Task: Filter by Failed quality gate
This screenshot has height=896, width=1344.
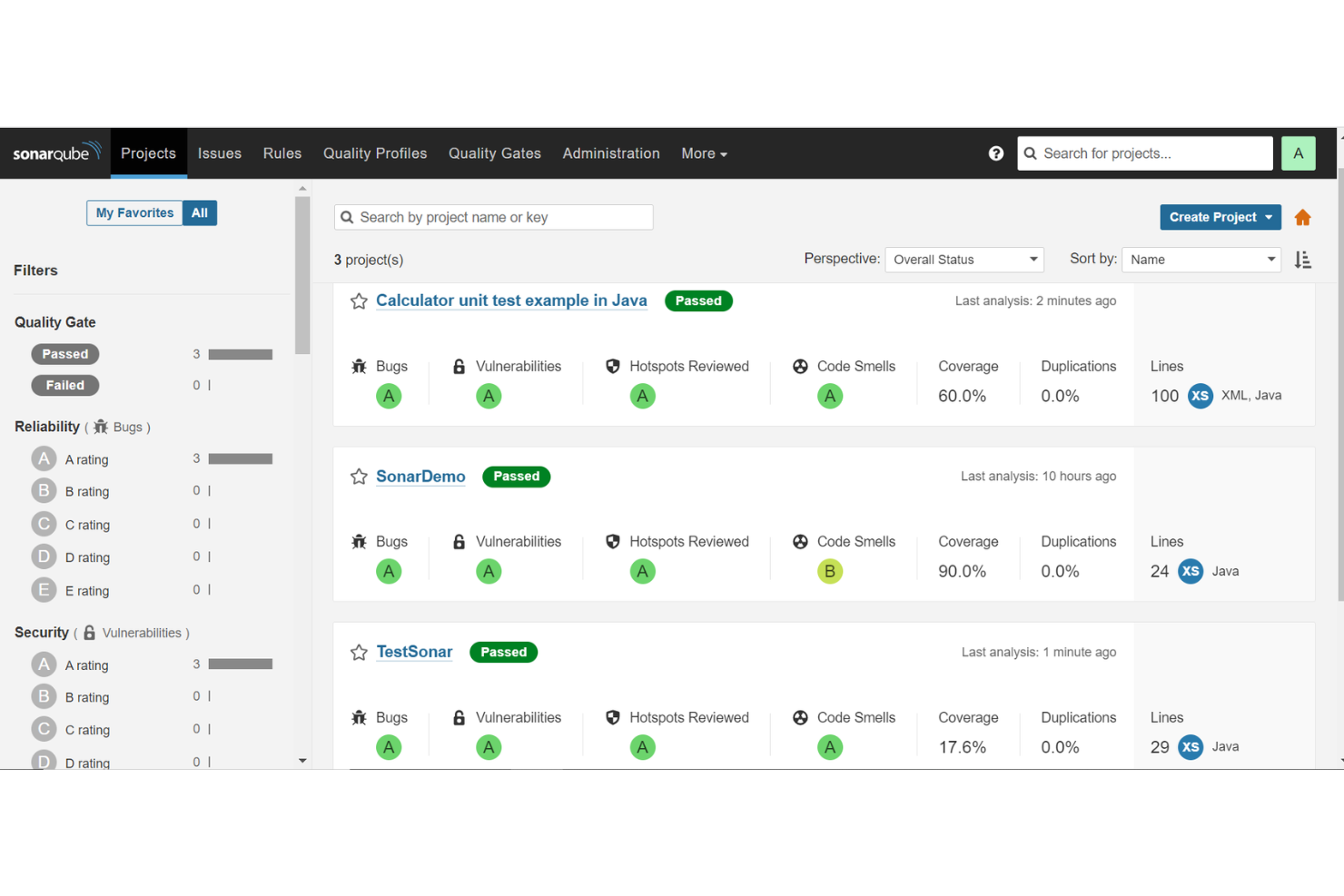Action: pyautogui.click(x=65, y=385)
